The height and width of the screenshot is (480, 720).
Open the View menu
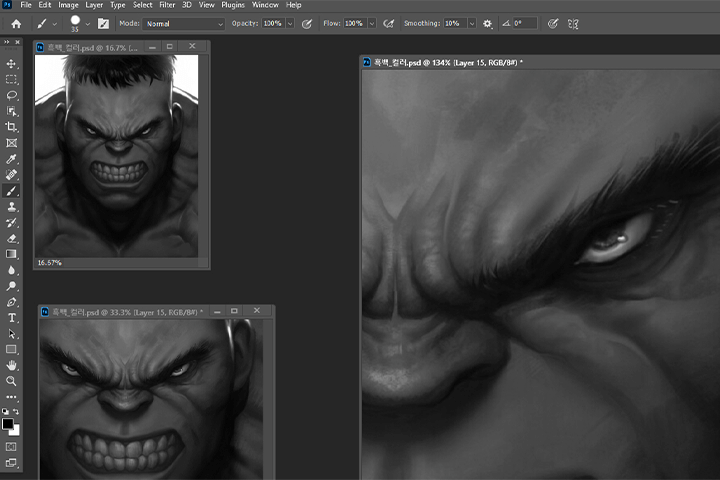207,5
